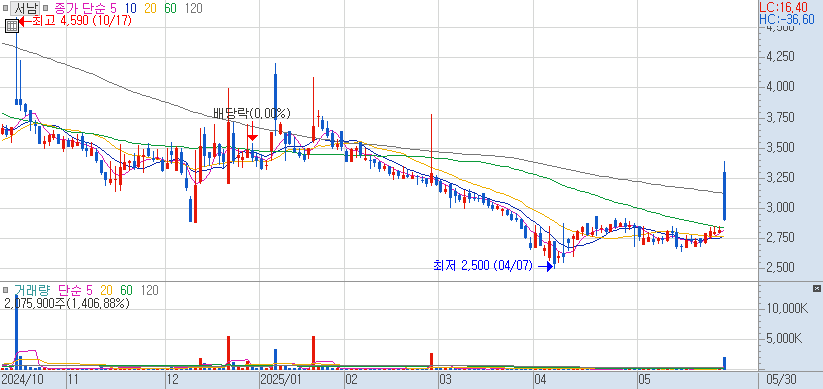
Task: Click the 2025/01 date axis label
Action: click(x=281, y=380)
